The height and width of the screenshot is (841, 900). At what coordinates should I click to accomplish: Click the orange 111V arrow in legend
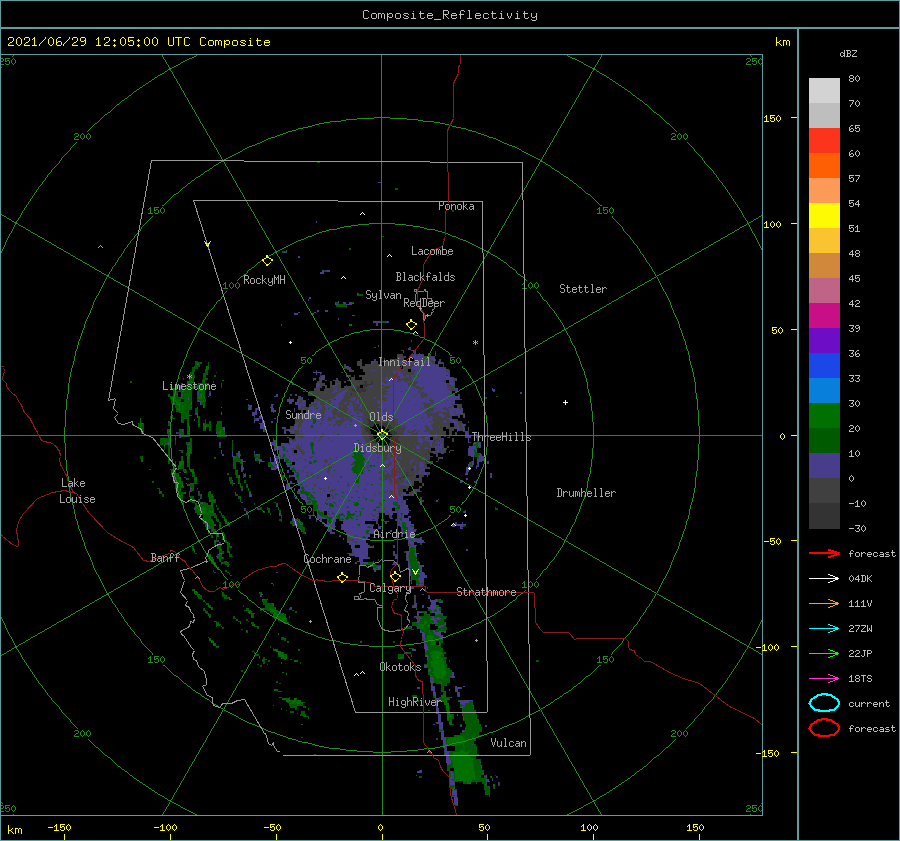coord(824,603)
